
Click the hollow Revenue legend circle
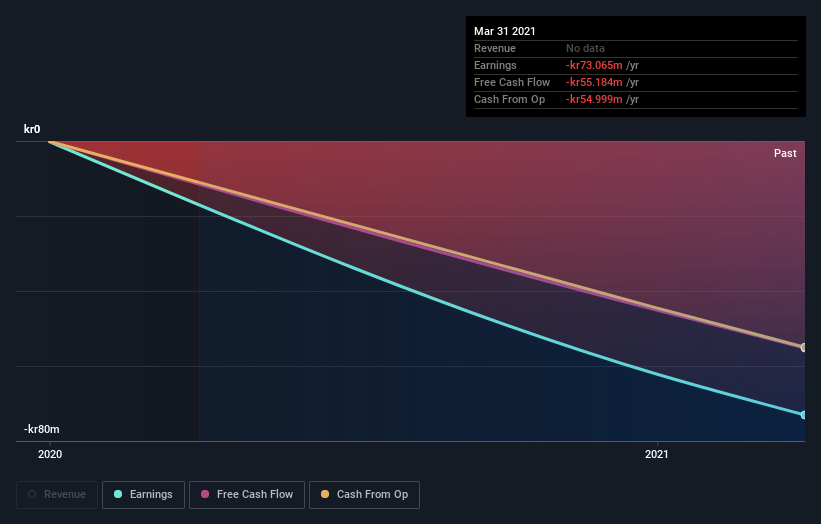click(x=32, y=494)
